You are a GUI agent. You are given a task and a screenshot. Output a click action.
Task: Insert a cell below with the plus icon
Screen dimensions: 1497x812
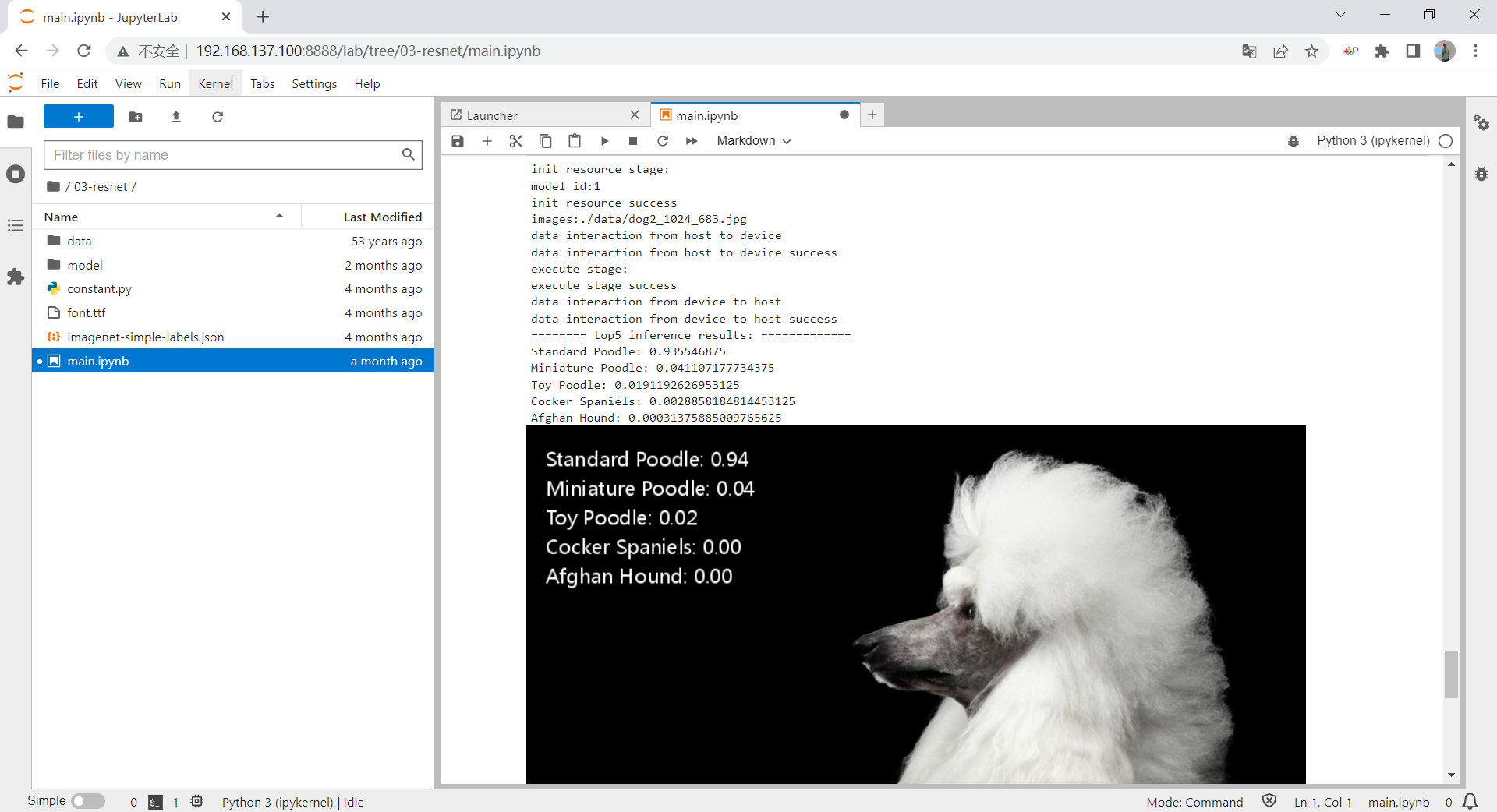pos(487,141)
